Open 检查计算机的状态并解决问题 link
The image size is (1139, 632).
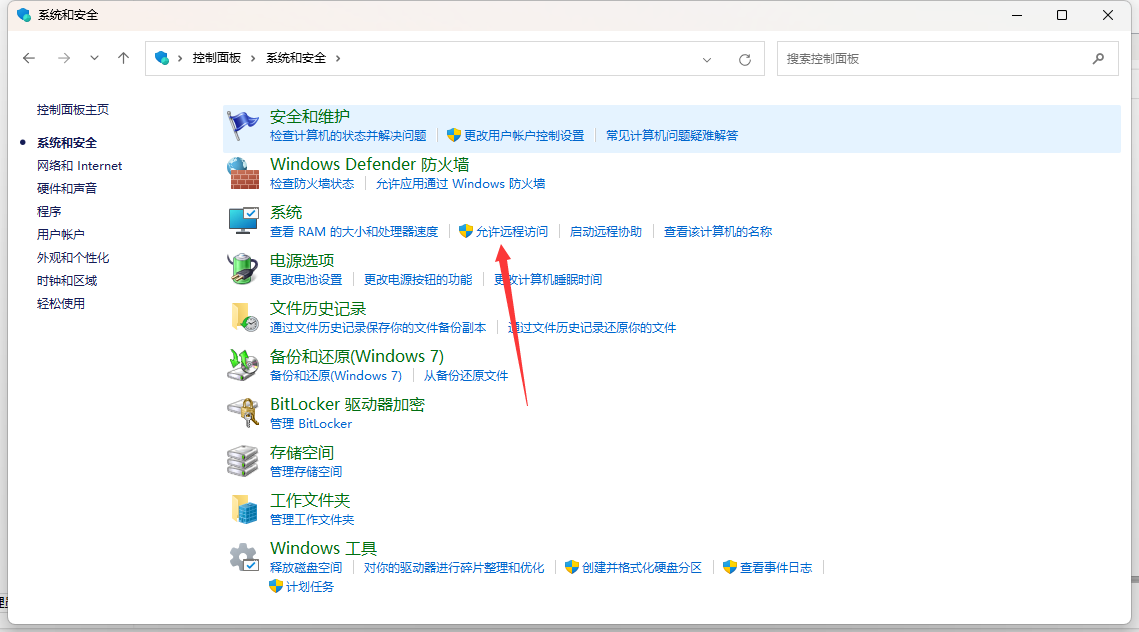[348, 136]
